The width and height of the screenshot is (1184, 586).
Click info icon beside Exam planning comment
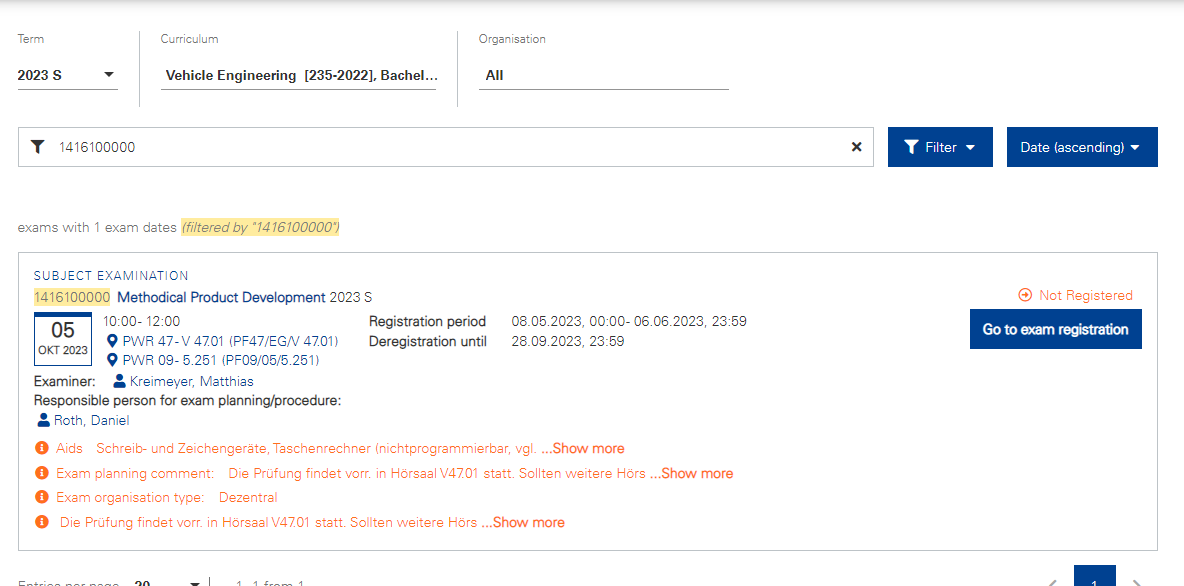pyautogui.click(x=42, y=473)
